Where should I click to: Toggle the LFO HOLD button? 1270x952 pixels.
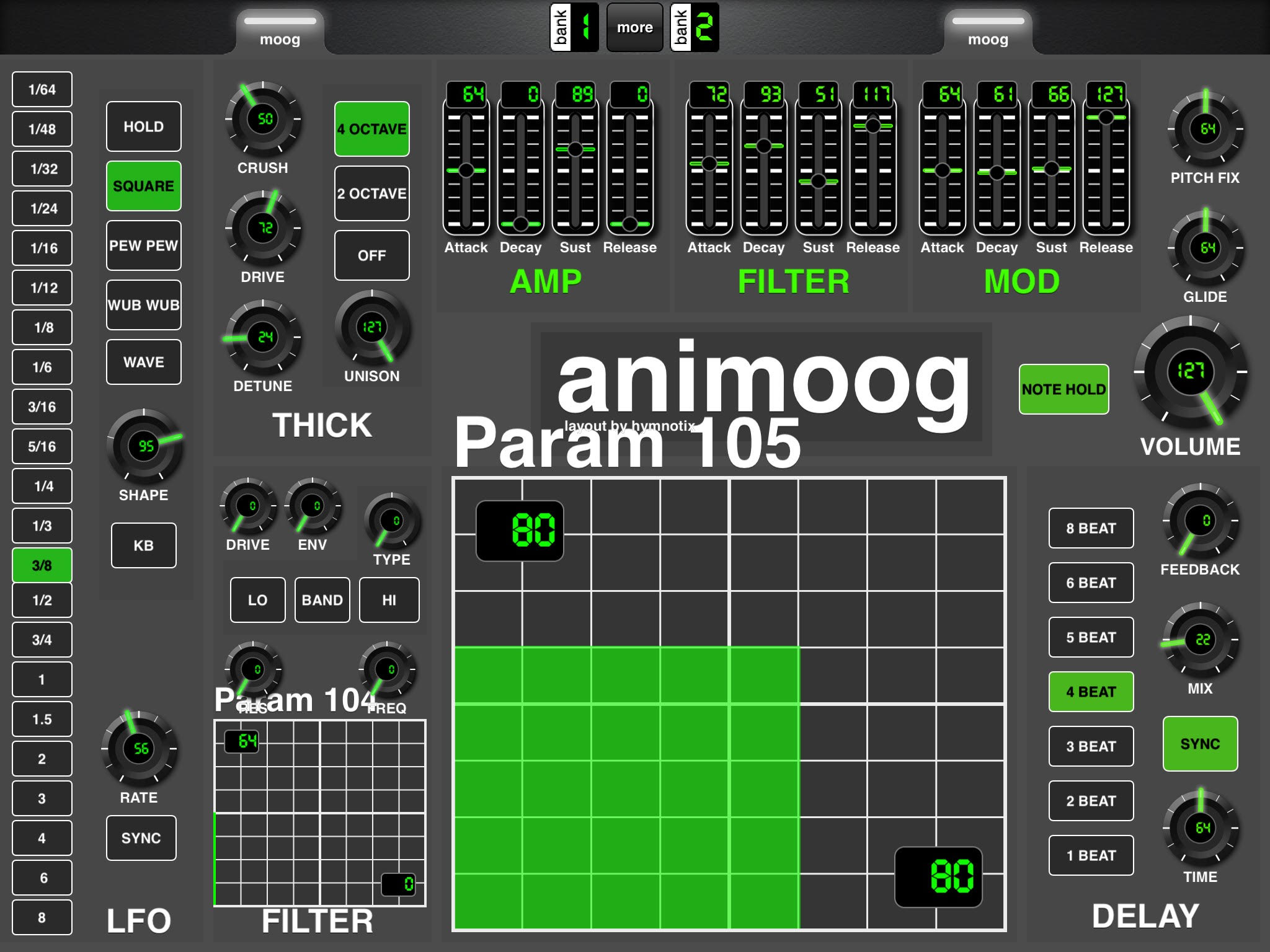(144, 126)
